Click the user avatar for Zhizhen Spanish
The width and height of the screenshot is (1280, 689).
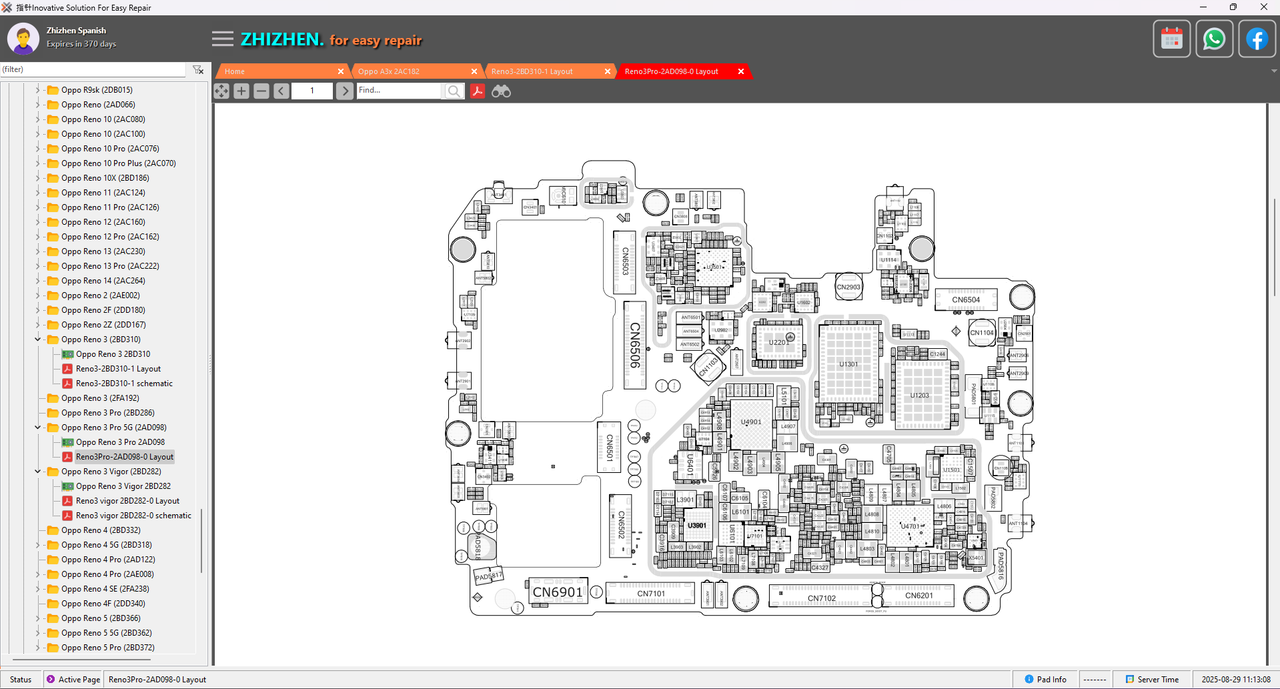(x=23, y=39)
